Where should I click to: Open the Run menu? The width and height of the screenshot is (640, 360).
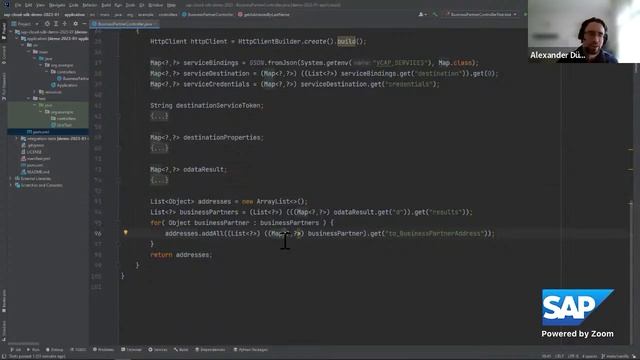118,5
